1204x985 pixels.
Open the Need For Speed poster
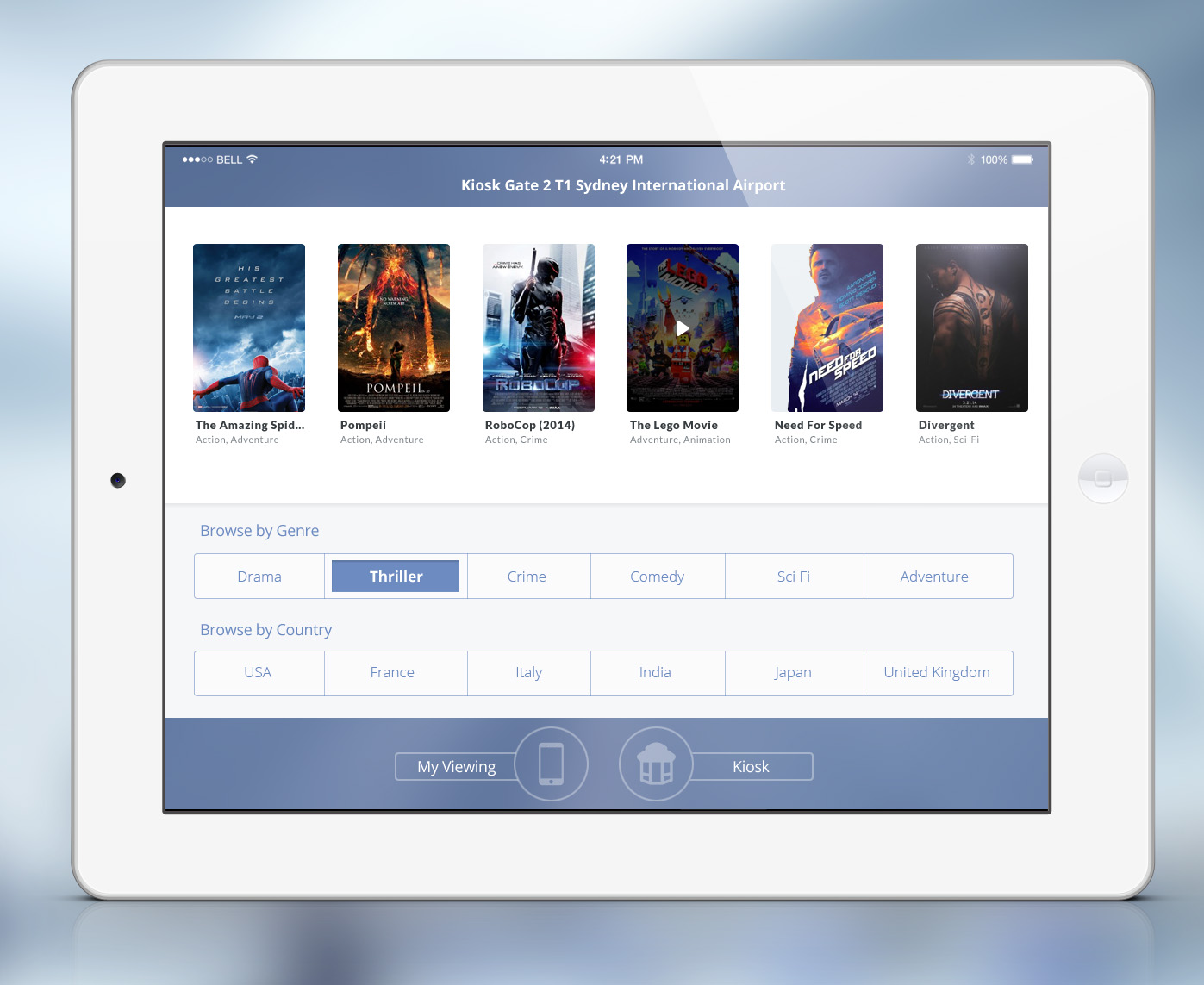coord(827,327)
